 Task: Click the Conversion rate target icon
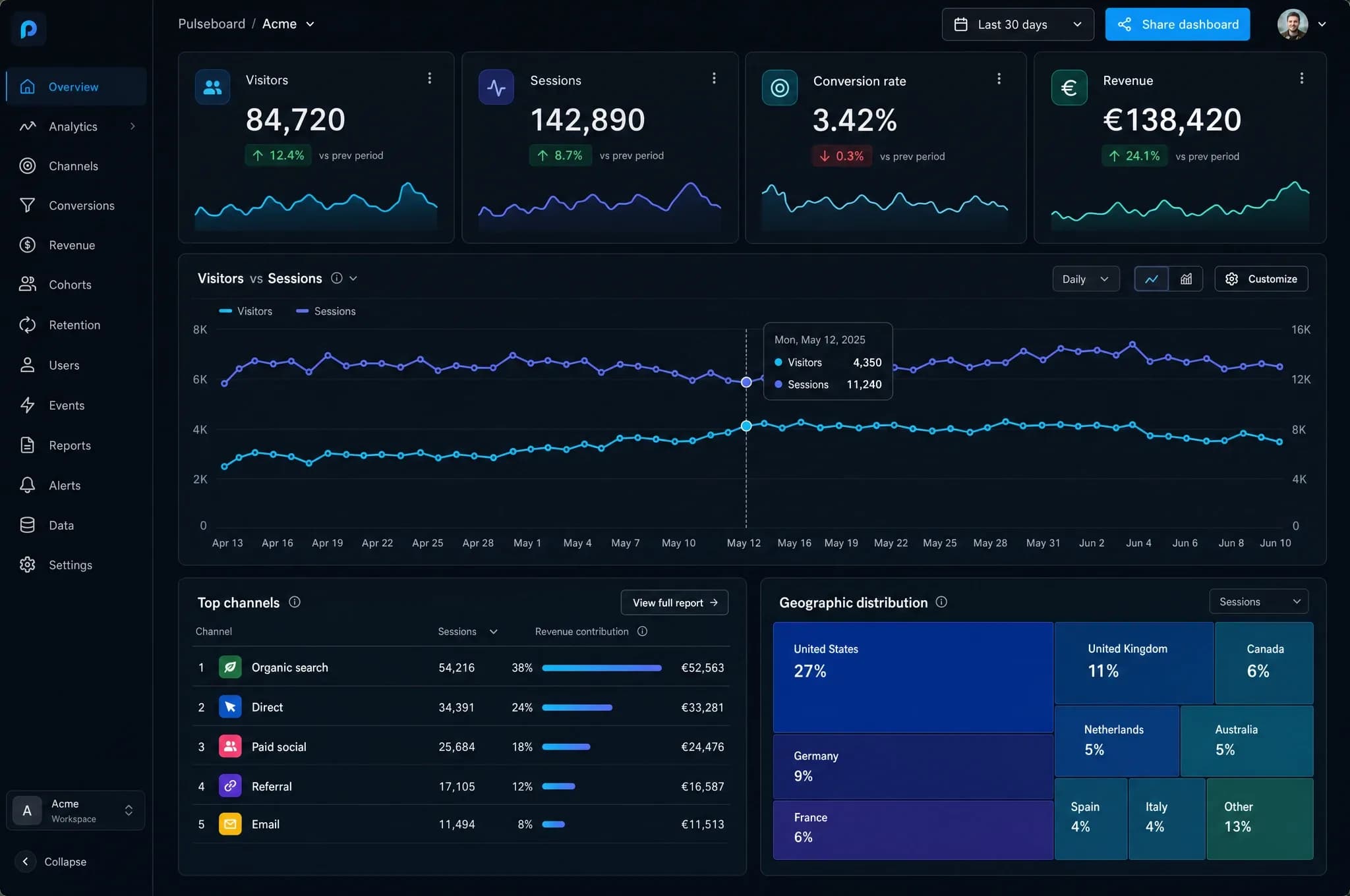tap(780, 88)
